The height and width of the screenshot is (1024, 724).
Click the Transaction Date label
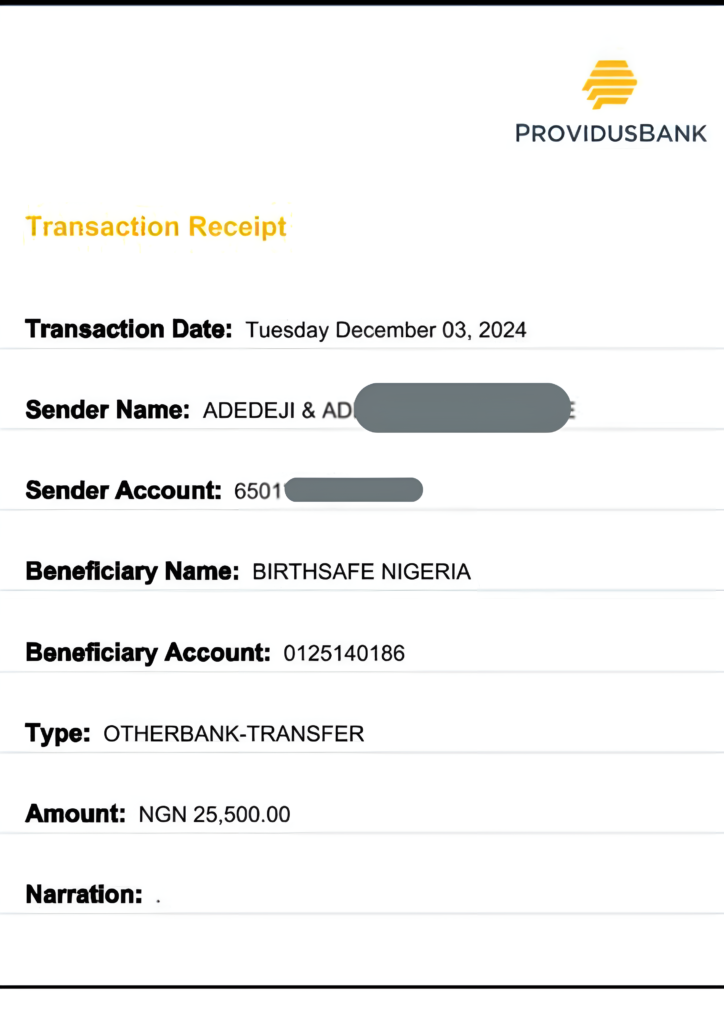tap(129, 329)
